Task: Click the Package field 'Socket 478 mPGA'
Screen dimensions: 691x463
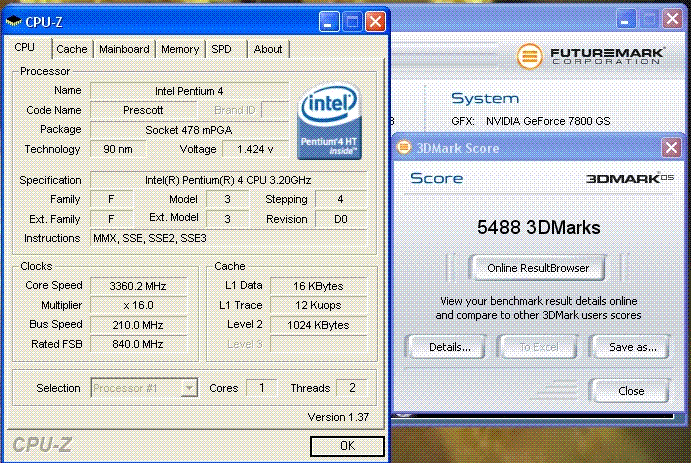Action: (189, 130)
